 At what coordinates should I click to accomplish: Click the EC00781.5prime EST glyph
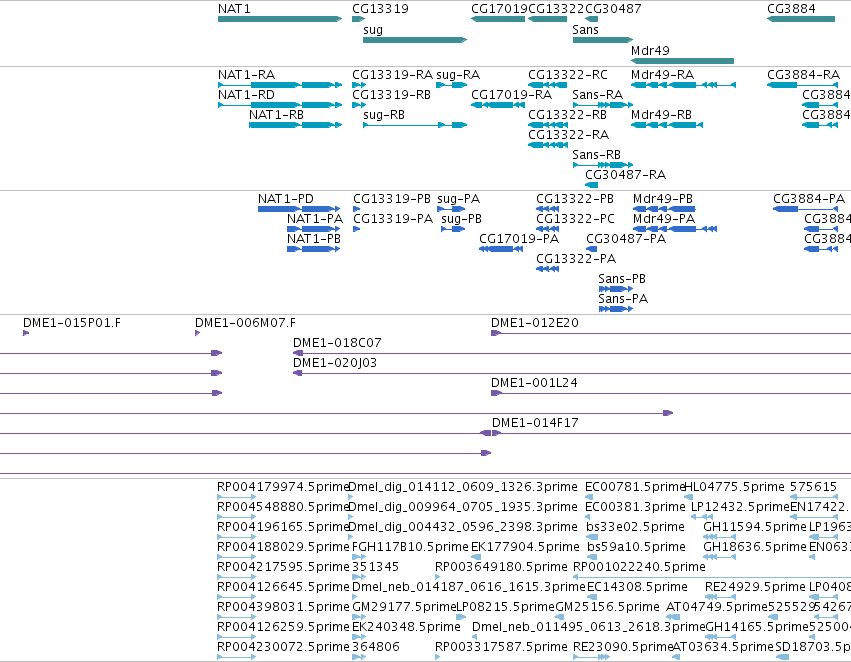click(x=588, y=496)
